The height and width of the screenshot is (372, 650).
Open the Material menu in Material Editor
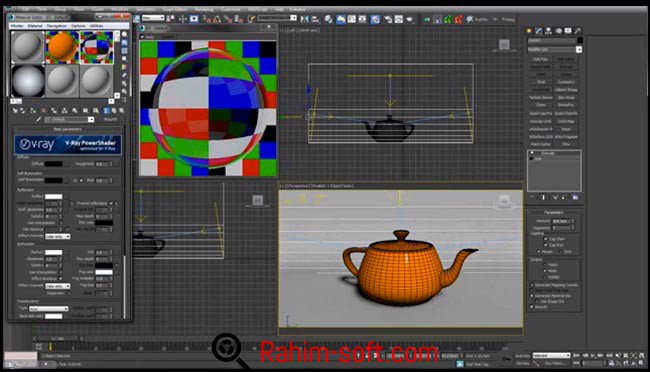(35, 26)
